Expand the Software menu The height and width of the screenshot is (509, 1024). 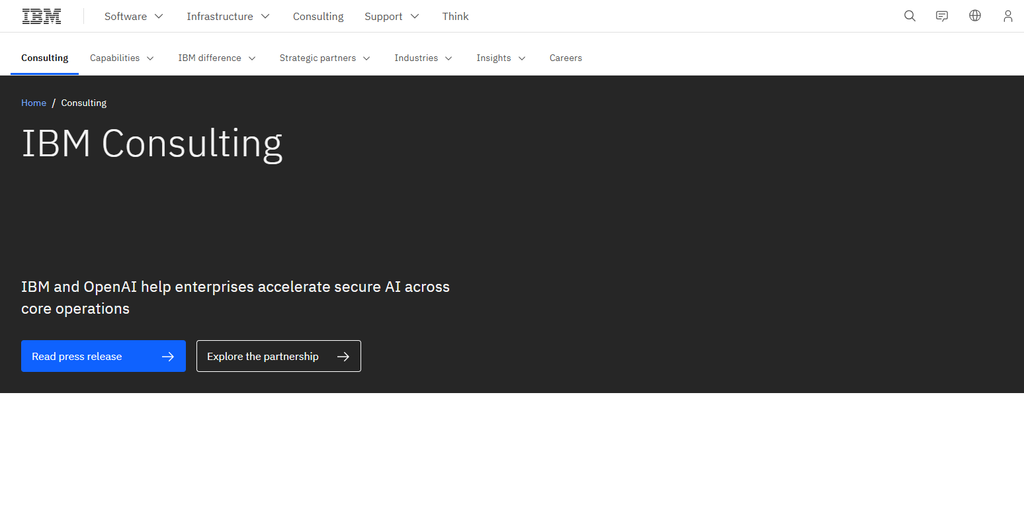point(134,16)
